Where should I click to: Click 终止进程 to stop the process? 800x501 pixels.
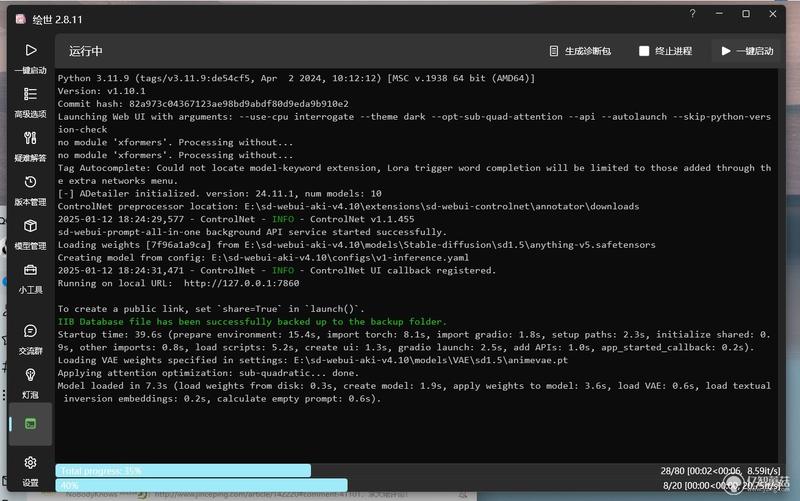[x=665, y=51]
